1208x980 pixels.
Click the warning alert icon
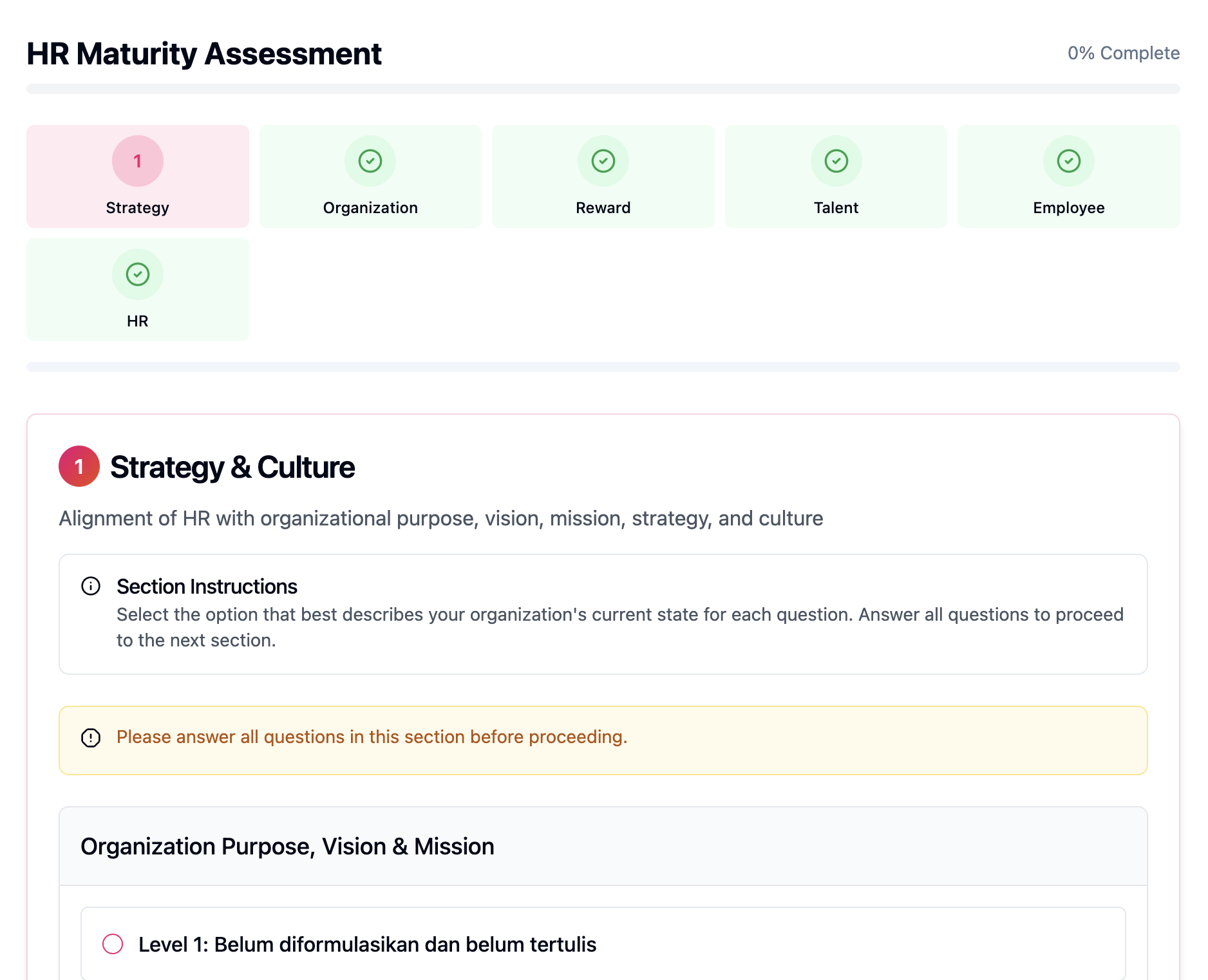click(91, 737)
